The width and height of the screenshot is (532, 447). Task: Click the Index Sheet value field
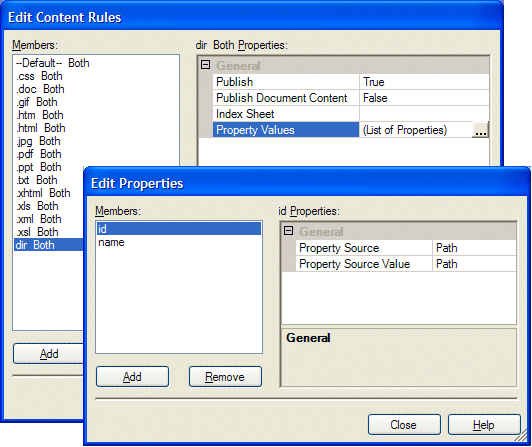pos(424,114)
